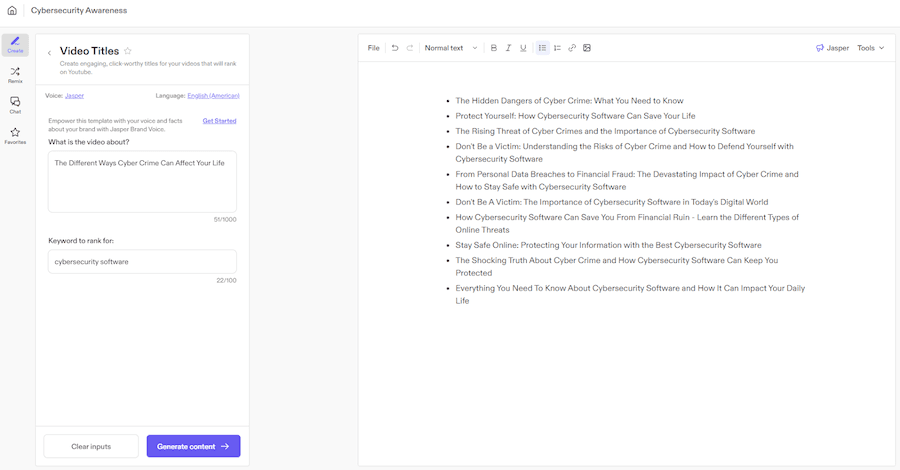Click the redo arrow in the editor toolbar
This screenshot has height=470, width=900.
[x=409, y=48]
